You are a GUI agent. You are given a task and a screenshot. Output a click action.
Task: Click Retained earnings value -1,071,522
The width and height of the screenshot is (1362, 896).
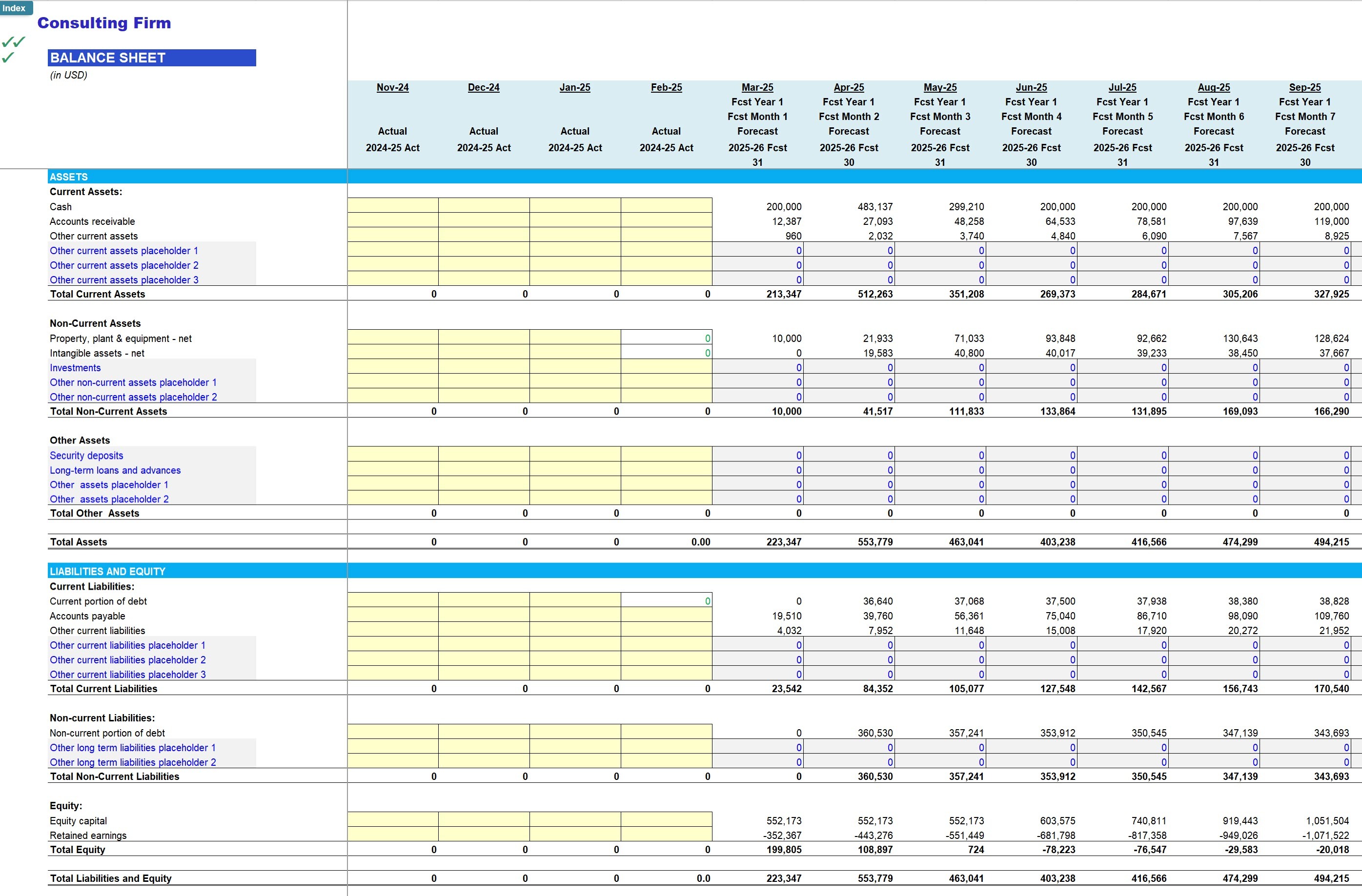(x=1325, y=836)
